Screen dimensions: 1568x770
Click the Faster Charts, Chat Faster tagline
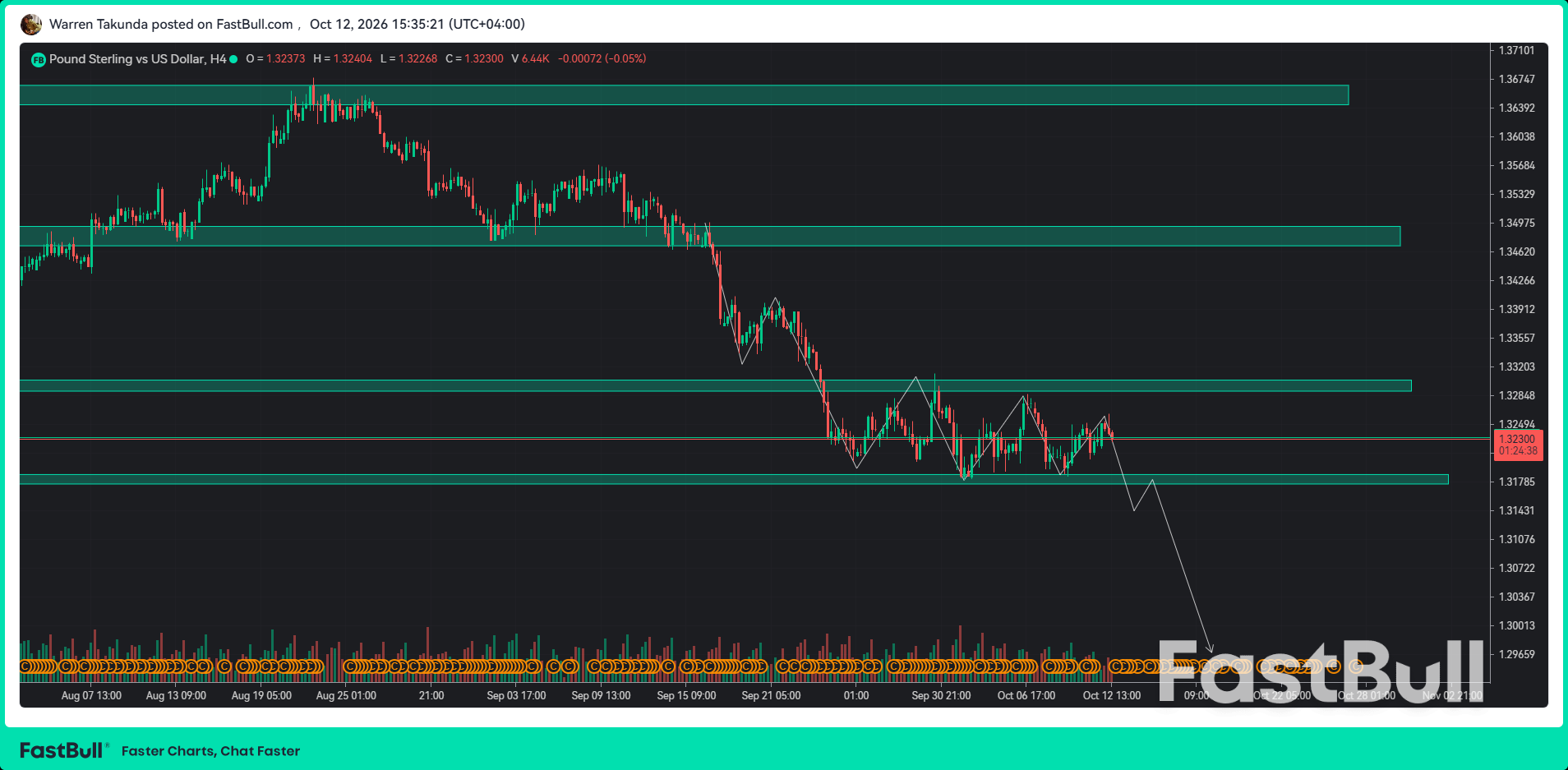(x=210, y=751)
